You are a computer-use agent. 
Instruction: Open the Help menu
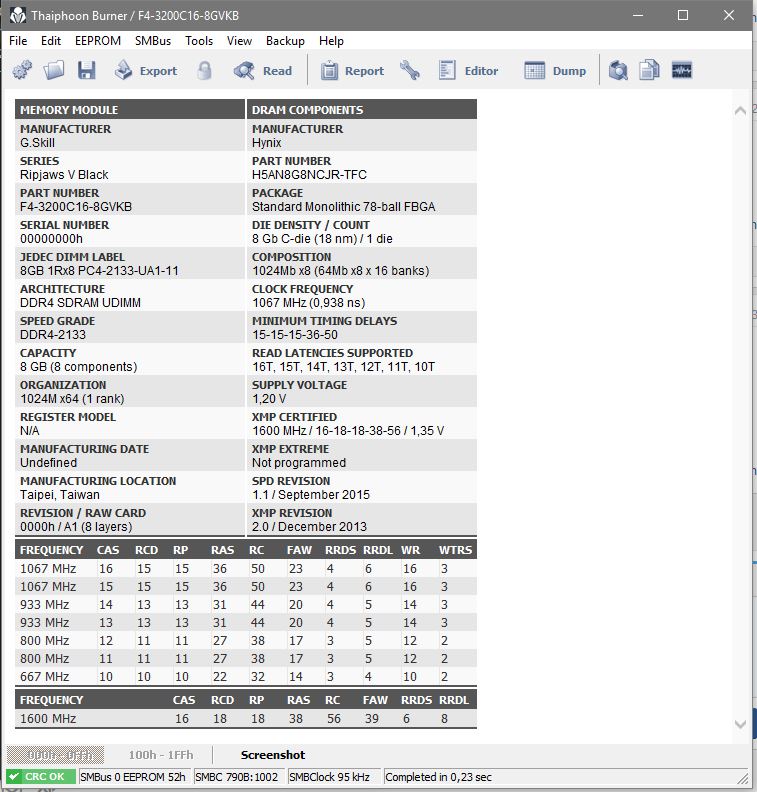click(x=331, y=41)
